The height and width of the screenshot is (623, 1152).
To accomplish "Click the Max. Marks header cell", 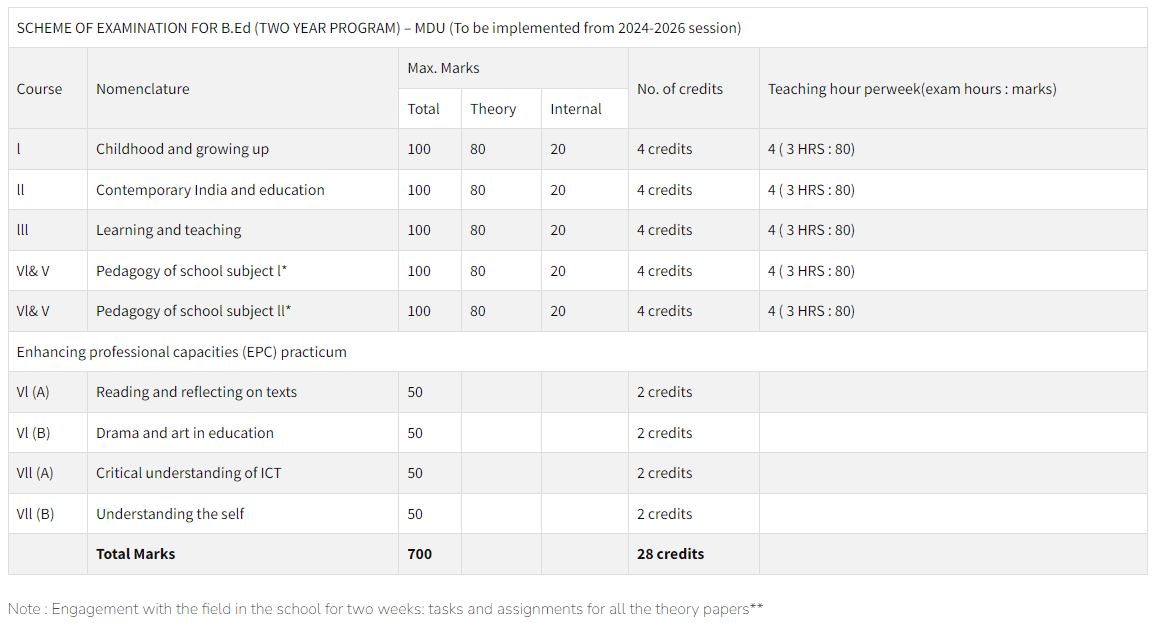I will (513, 68).
